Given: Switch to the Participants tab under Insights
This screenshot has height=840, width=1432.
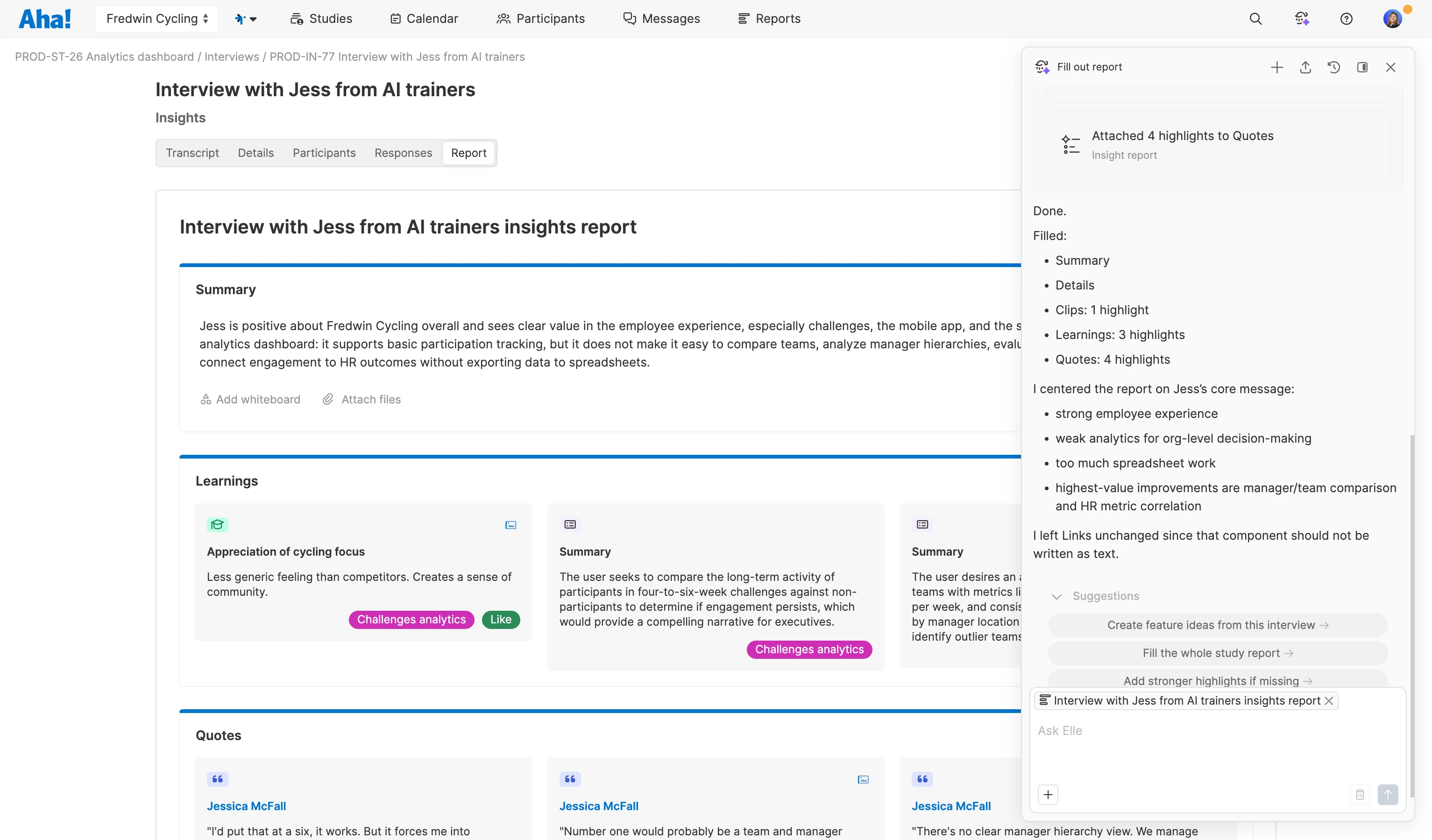Looking at the screenshot, I should [x=324, y=153].
